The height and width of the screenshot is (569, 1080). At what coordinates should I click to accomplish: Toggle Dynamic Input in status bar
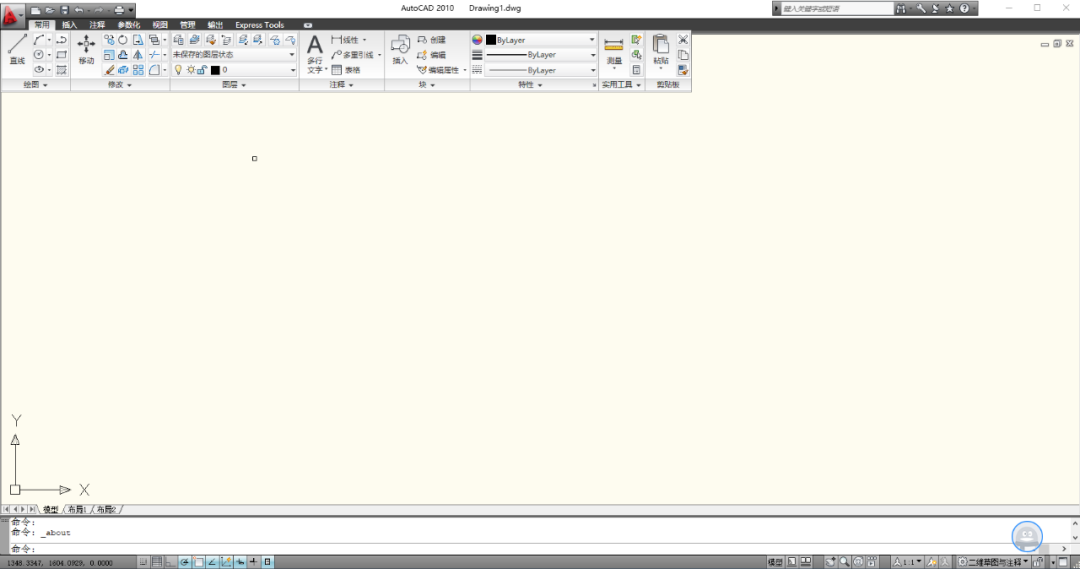tap(240, 562)
